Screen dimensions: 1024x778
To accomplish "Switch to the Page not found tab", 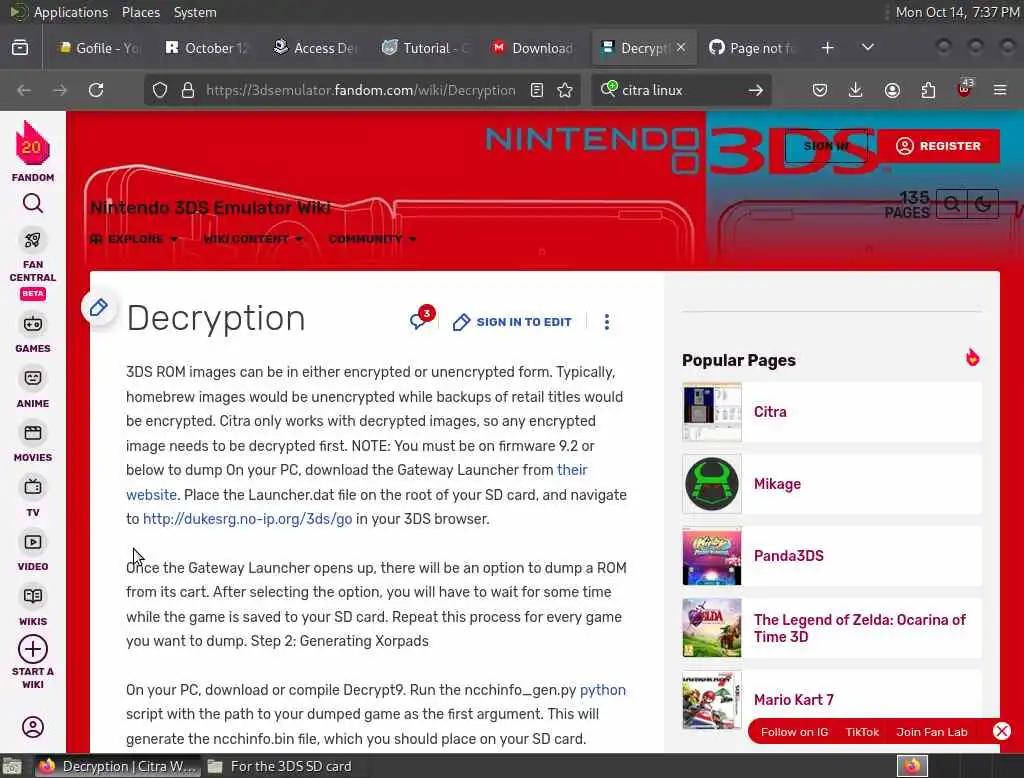I will point(752,48).
